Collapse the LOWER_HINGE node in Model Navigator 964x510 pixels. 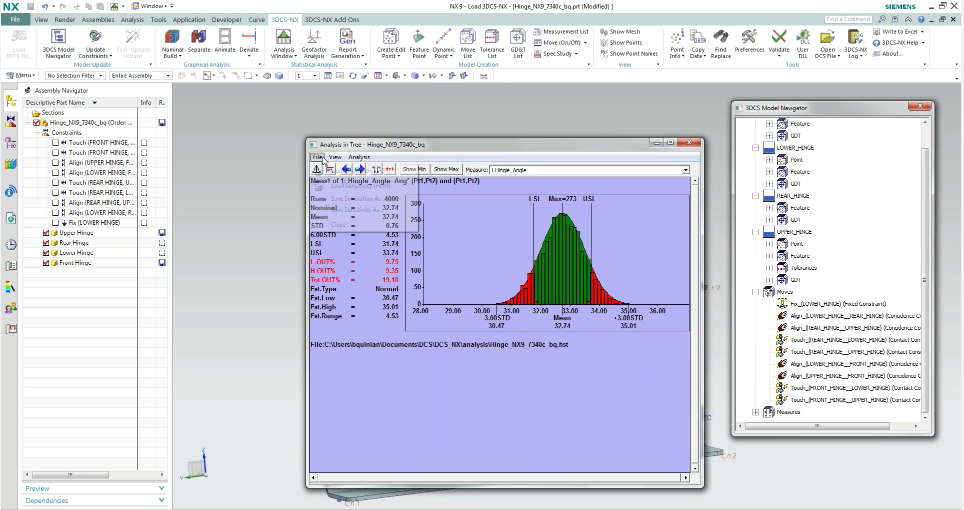coord(756,147)
